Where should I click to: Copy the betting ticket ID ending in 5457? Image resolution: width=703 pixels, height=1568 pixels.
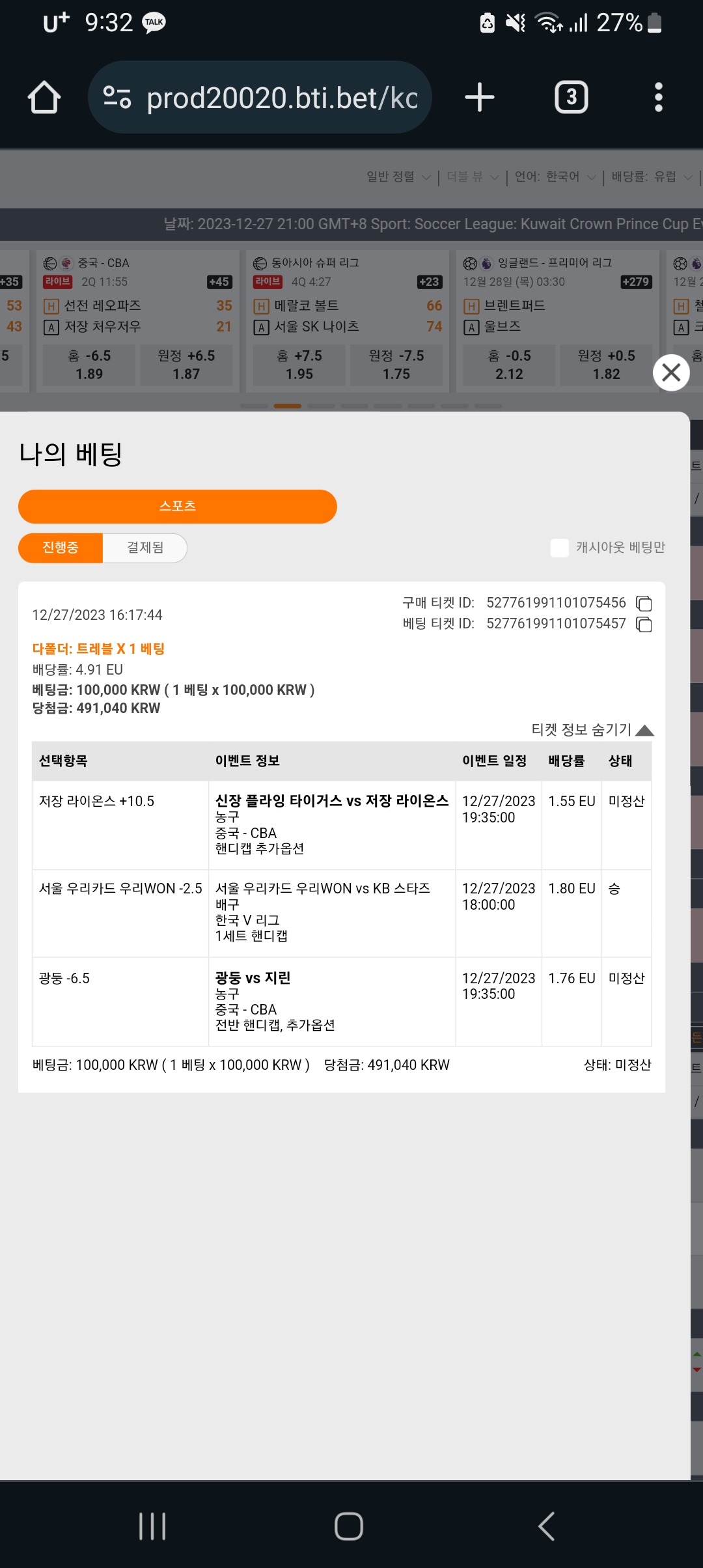coord(644,624)
